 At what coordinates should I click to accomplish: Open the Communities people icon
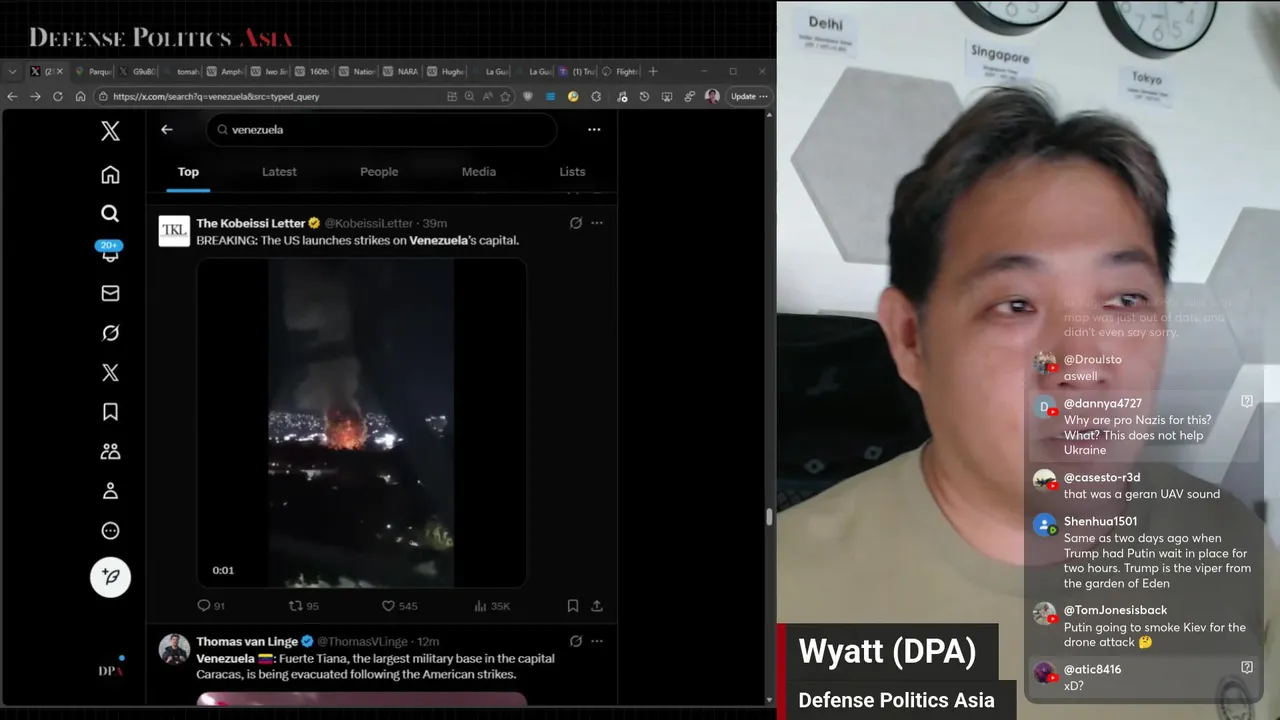(x=110, y=452)
